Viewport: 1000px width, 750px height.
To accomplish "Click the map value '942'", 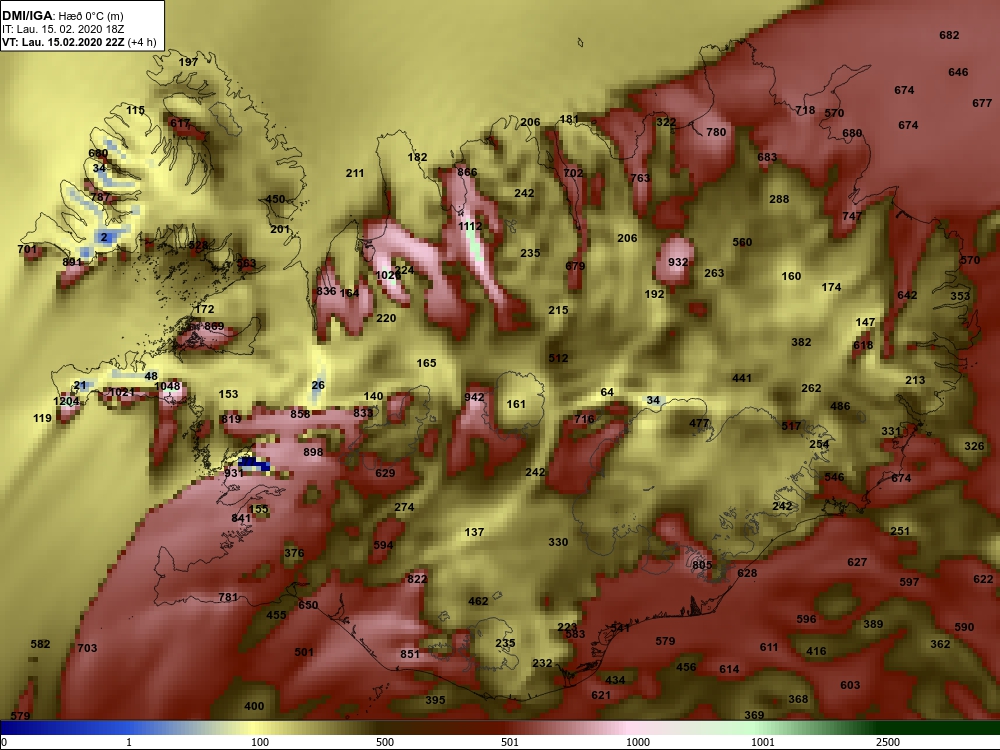I will pos(474,397).
